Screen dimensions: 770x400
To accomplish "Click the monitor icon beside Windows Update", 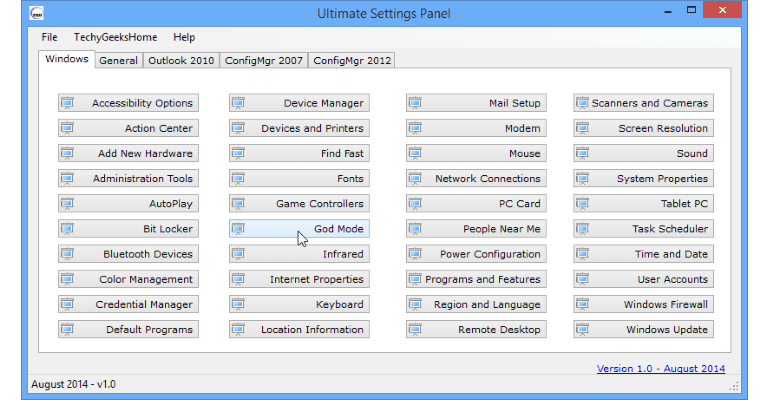I will [584, 330].
